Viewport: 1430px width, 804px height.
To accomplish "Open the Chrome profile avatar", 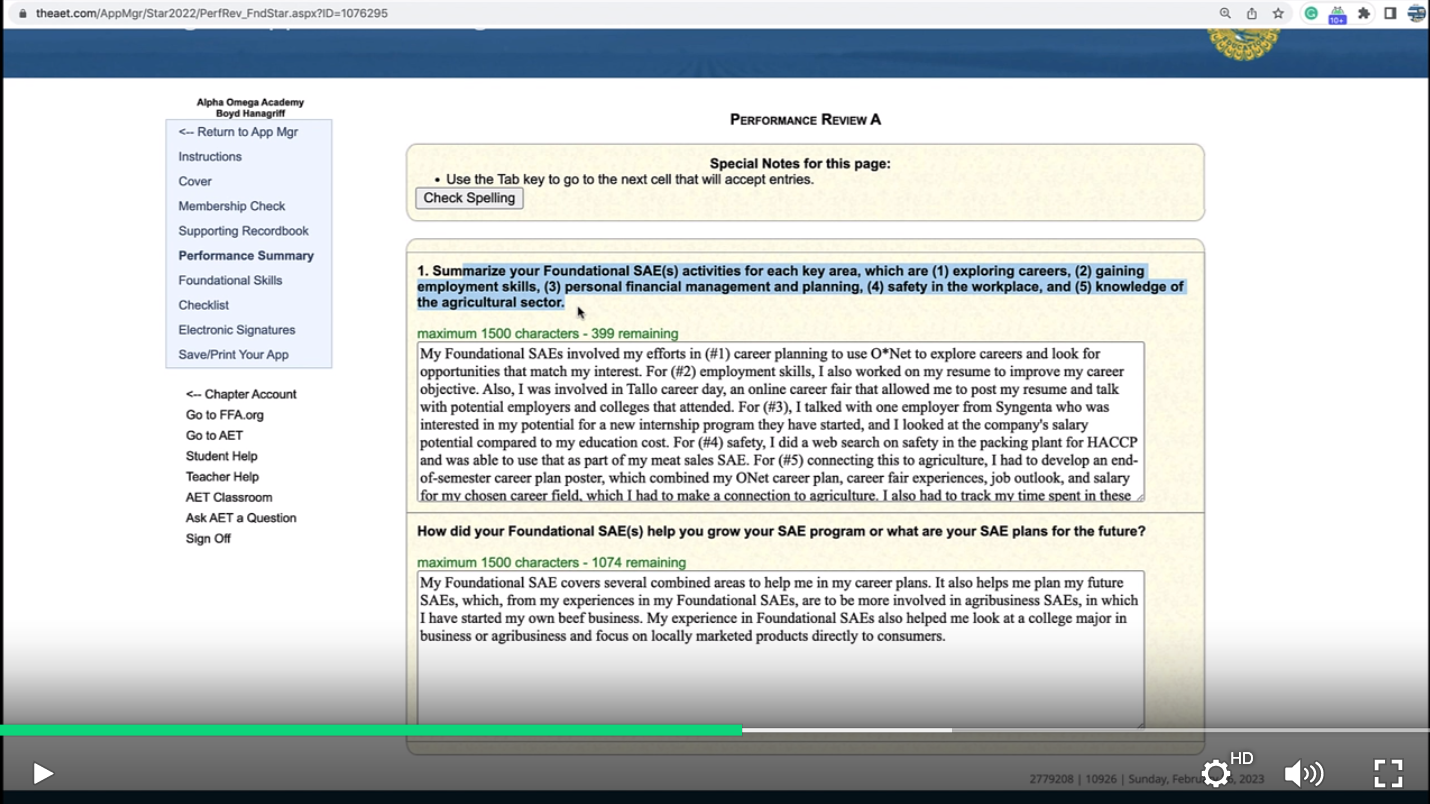I will tap(1416, 13).
